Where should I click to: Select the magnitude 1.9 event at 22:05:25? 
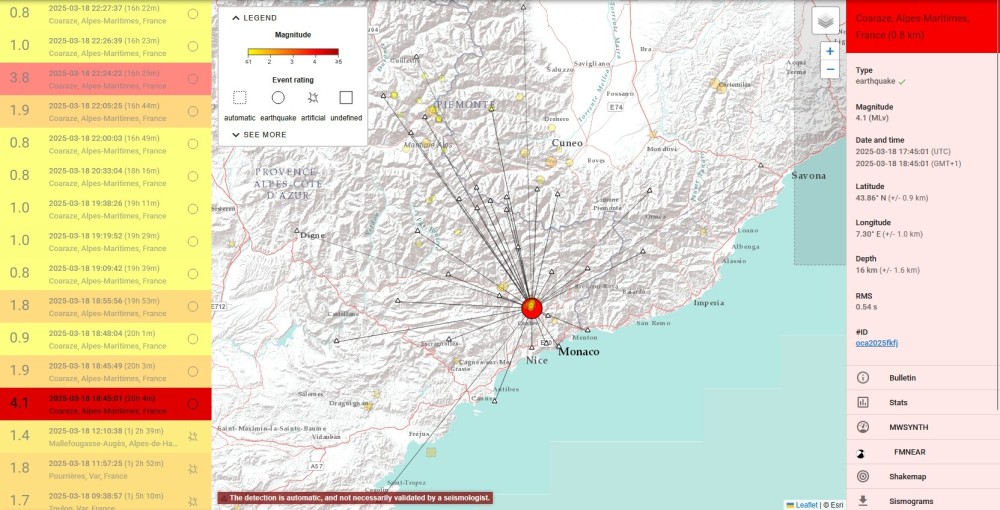click(105, 110)
